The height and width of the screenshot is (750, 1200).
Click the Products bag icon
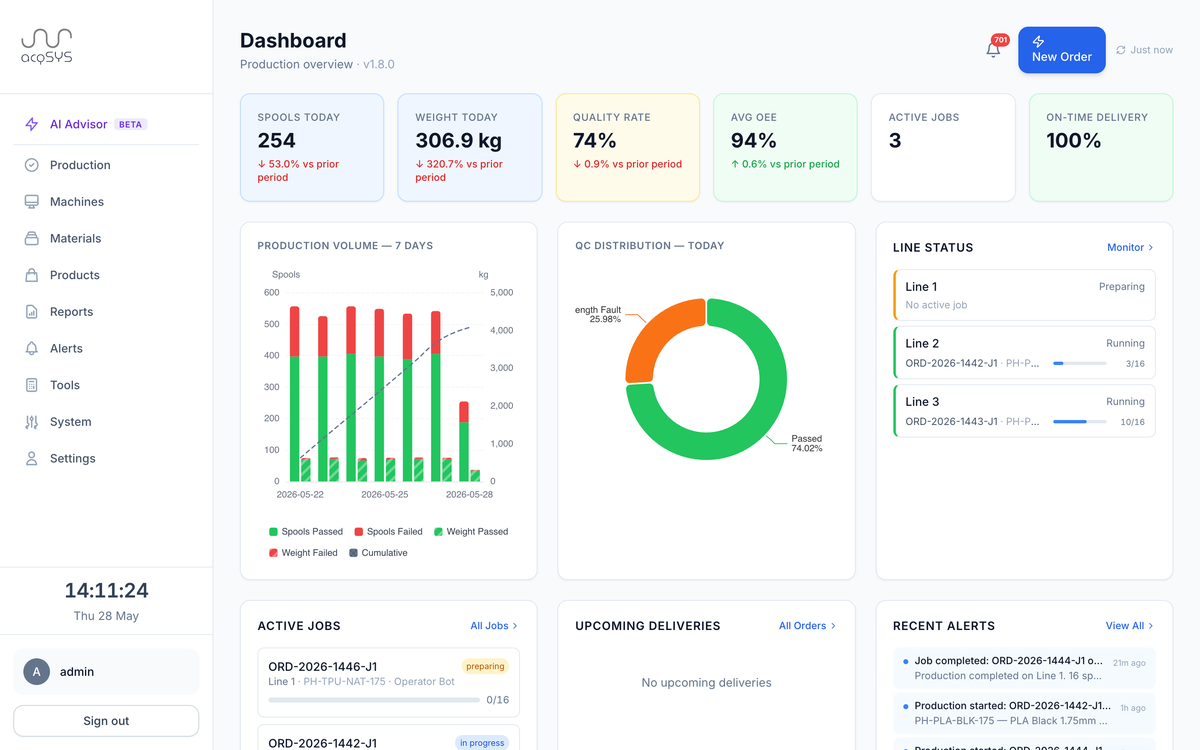[32, 275]
